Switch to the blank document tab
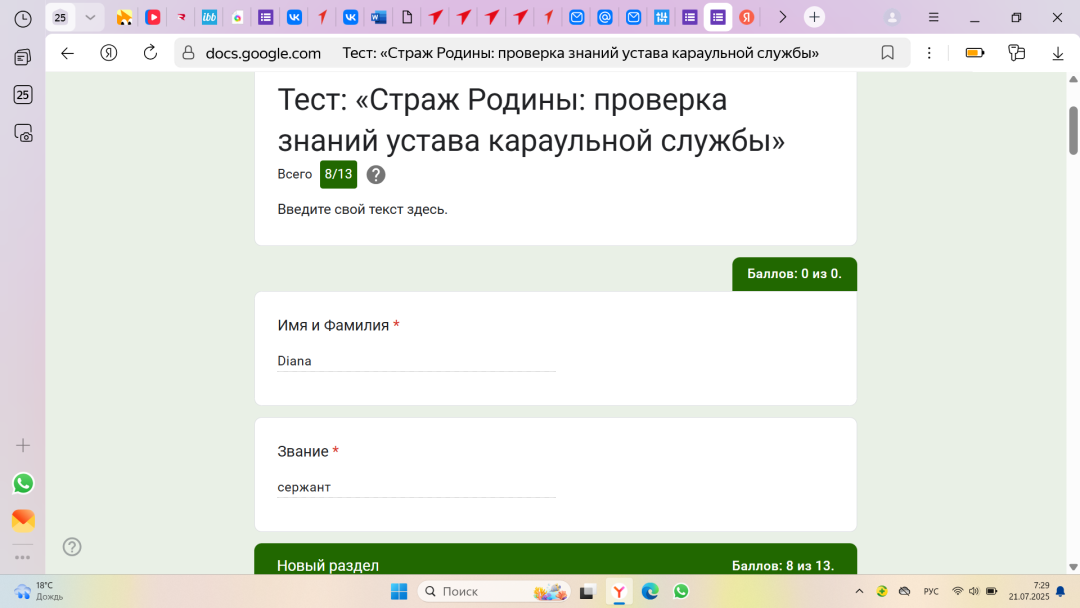Image resolution: width=1080 pixels, height=608 pixels. [407, 17]
